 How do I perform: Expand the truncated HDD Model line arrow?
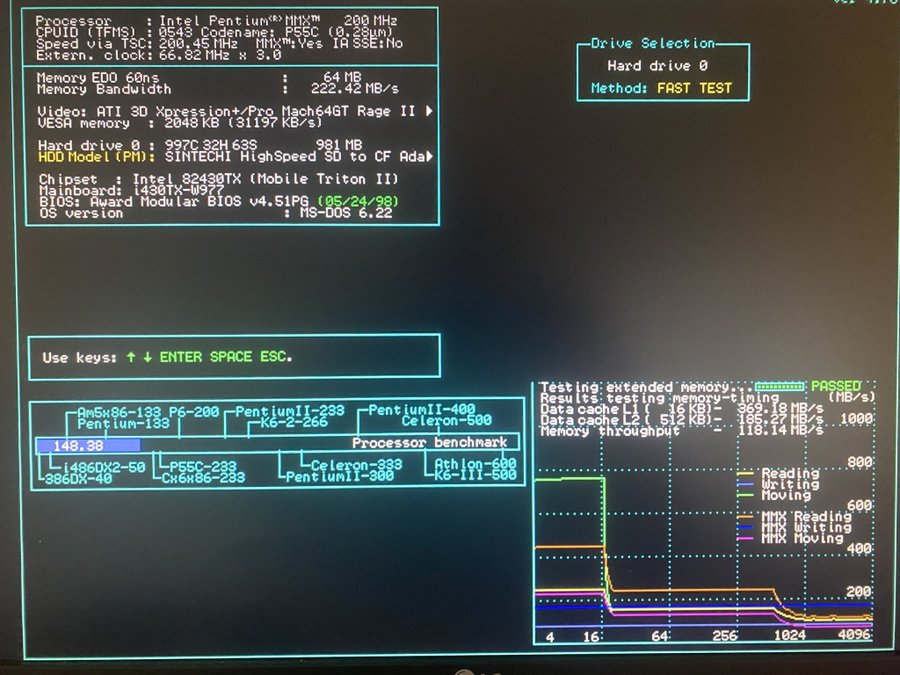[x=429, y=156]
